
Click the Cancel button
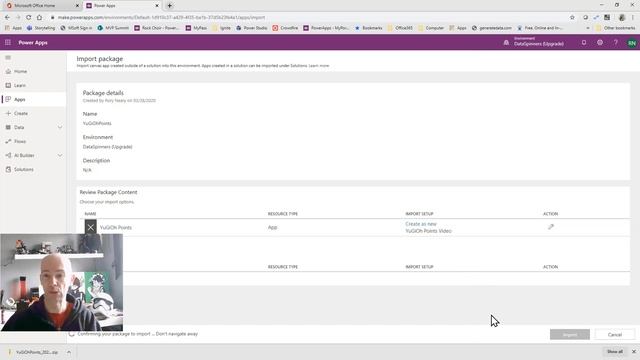(615, 335)
